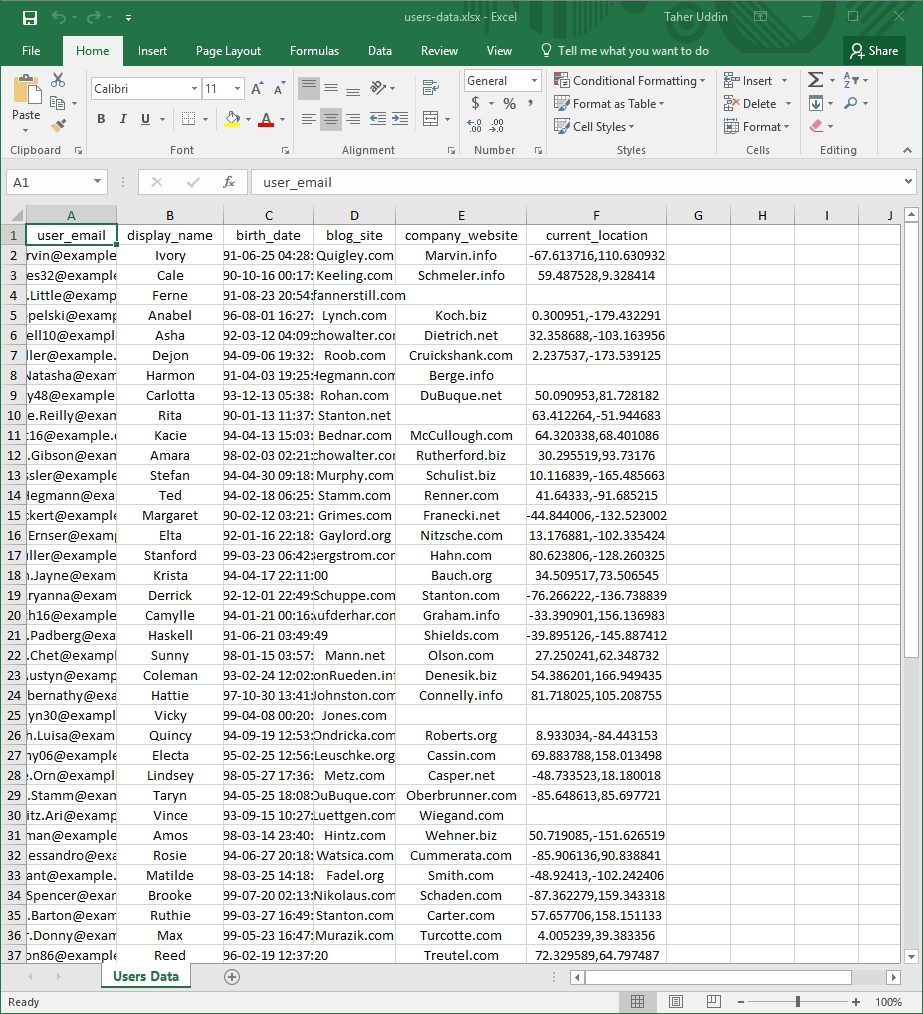Copy selection with the Copy icon
The width and height of the screenshot is (923, 1014).
pyautogui.click(x=58, y=103)
